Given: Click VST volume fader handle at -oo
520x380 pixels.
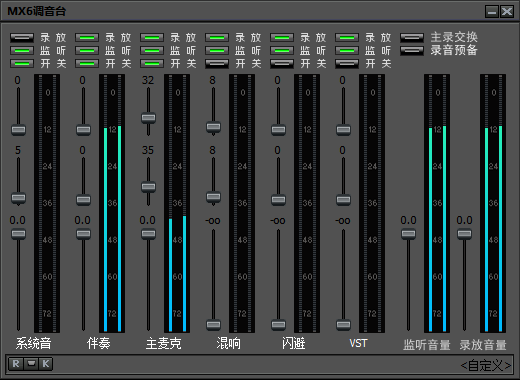Looking at the screenshot, I should [343, 324].
